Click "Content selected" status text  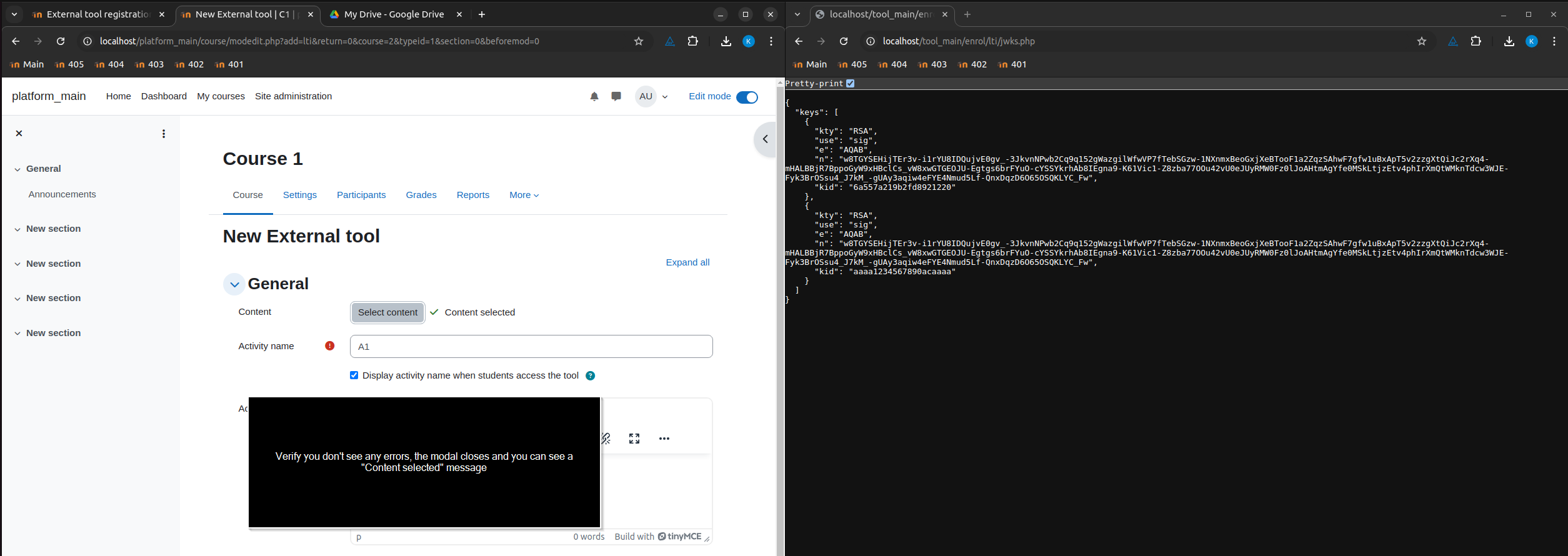(480, 312)
